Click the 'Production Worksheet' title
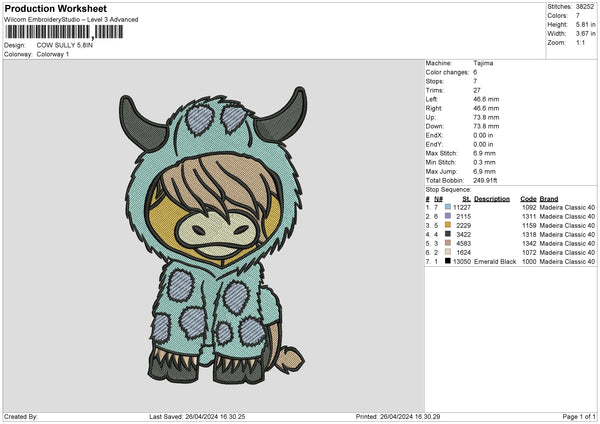Viewport: 600px width, 424px height. (x=55, y=8)
